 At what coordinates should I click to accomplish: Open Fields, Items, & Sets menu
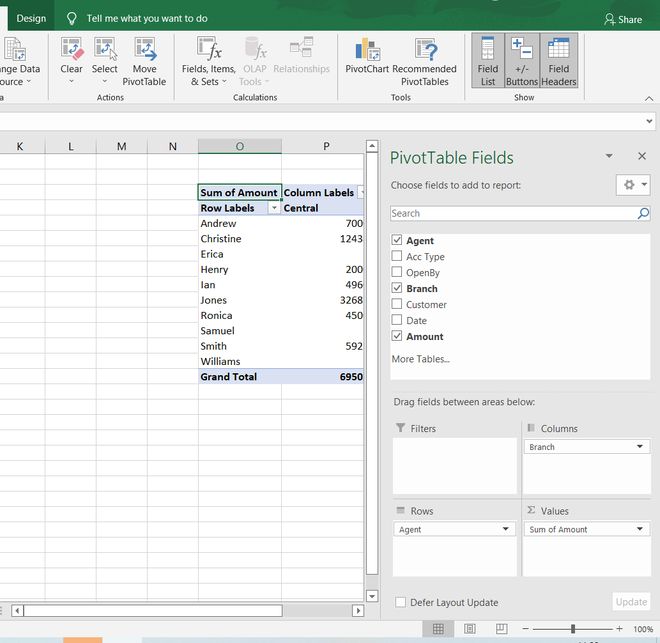(x=209, y=61)
